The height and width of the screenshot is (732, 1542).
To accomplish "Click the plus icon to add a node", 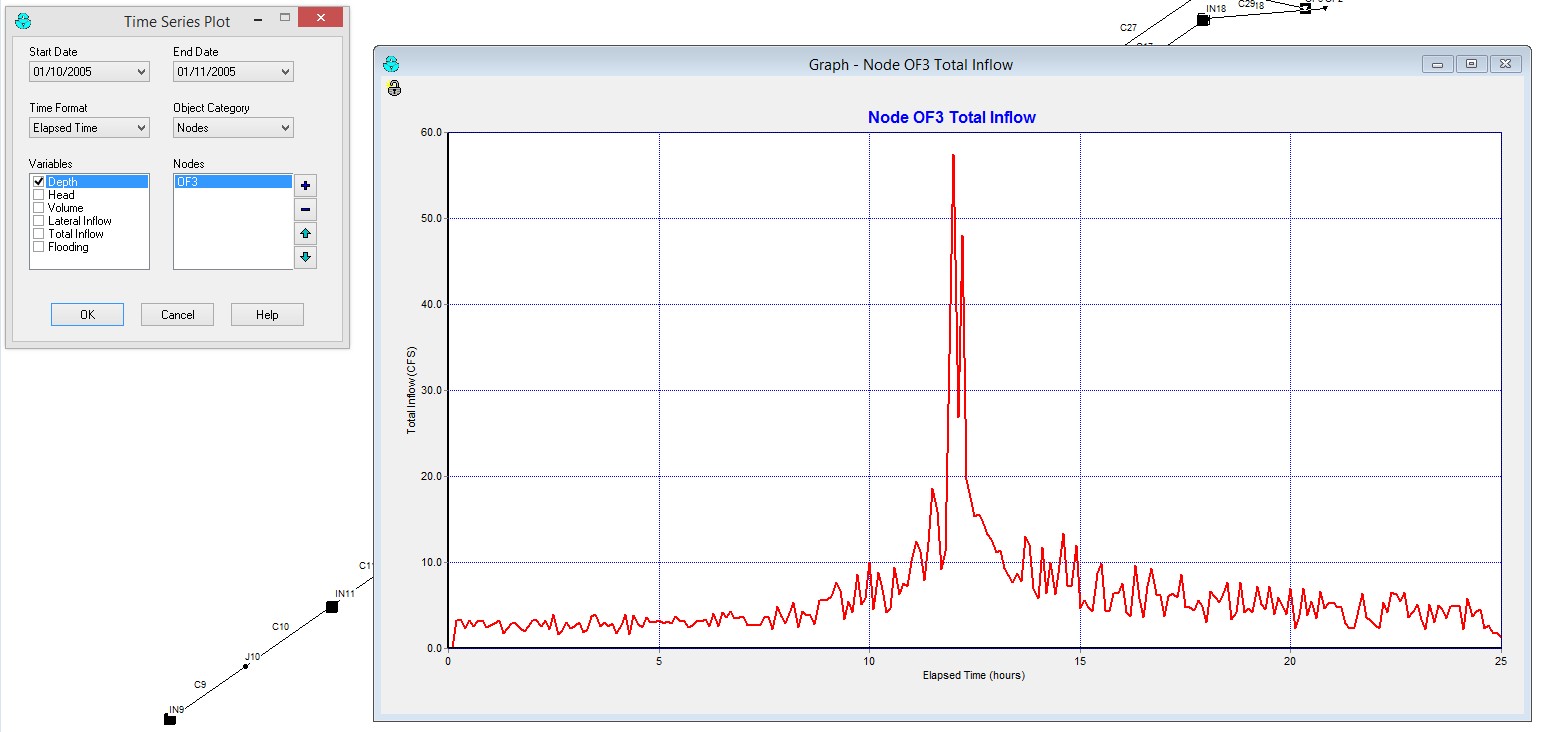I will (306, 186).
